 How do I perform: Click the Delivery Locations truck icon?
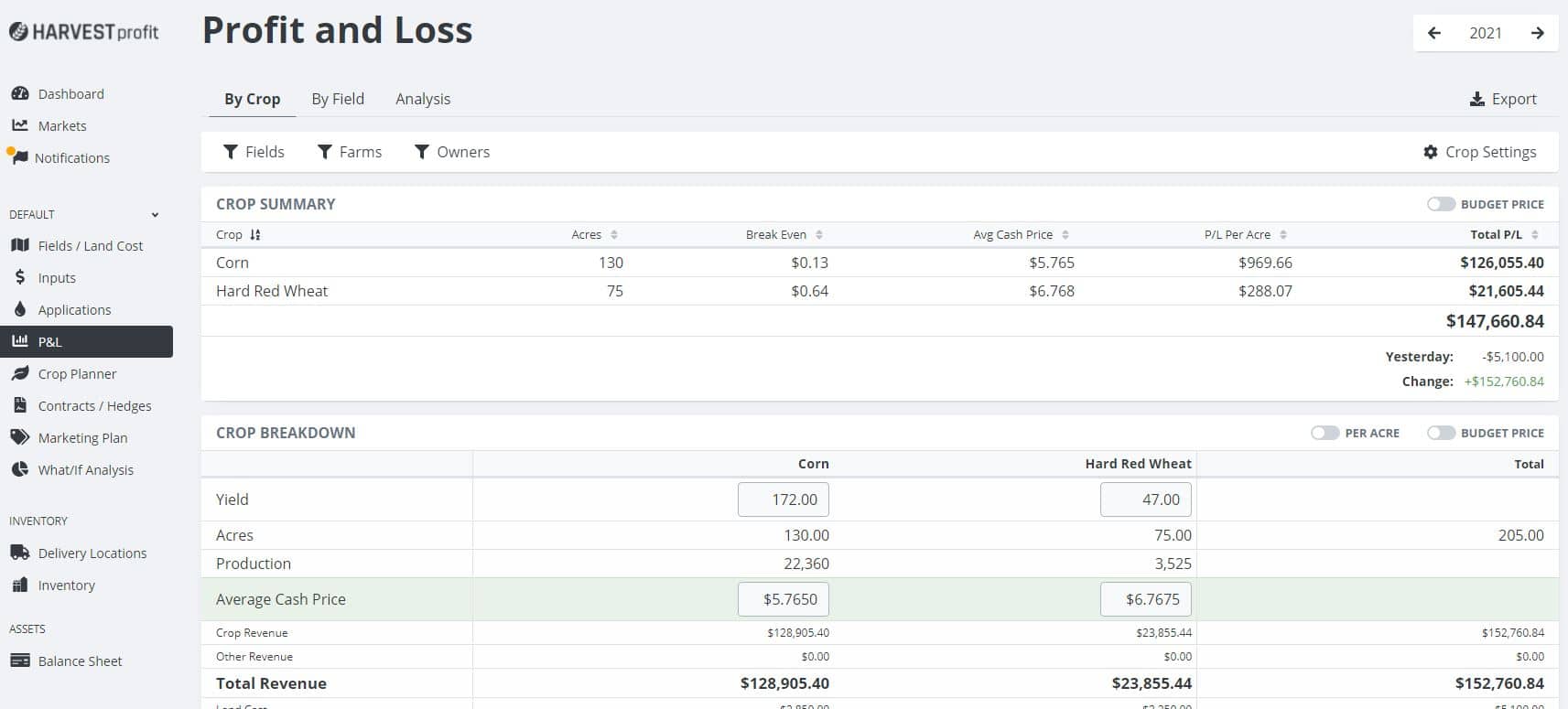click(19, 553)
